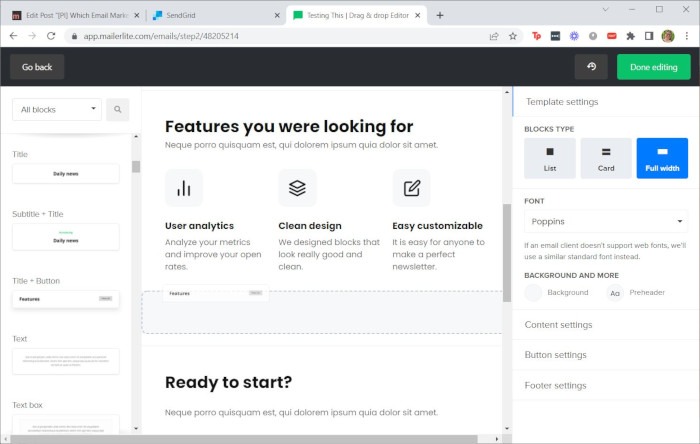The width and height of the screenshot is (700, 444).
Task: Click the Background color swatch
Action: (534, 292)
